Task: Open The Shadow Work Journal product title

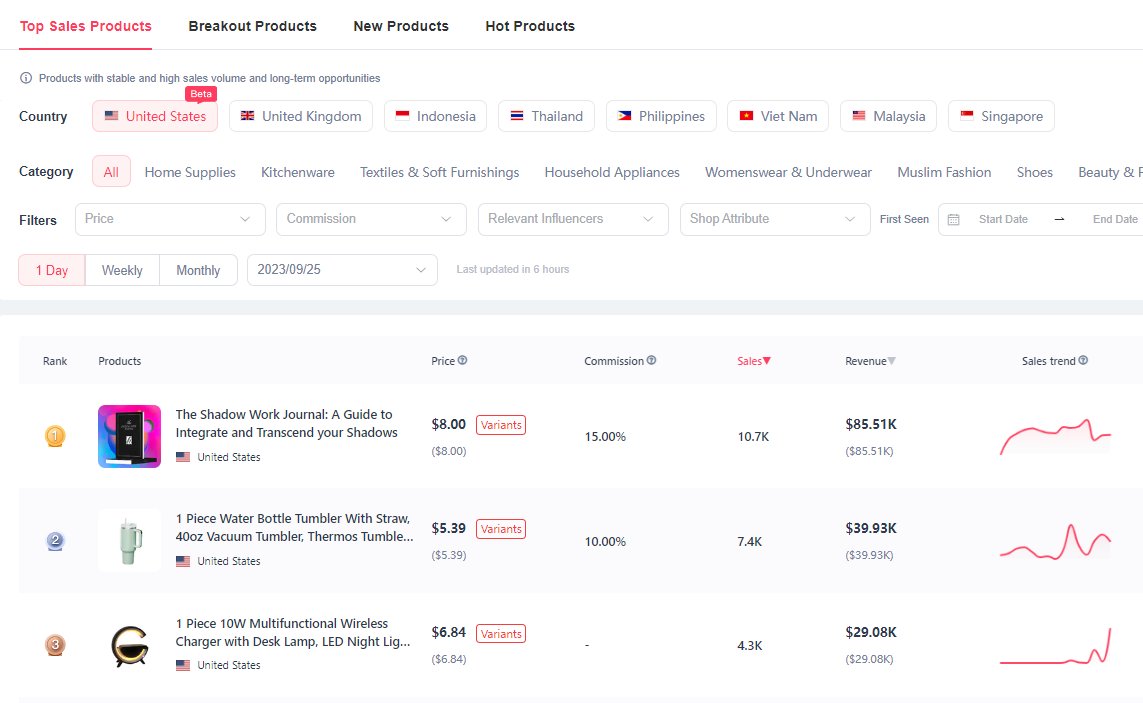Action: [286, 424]
